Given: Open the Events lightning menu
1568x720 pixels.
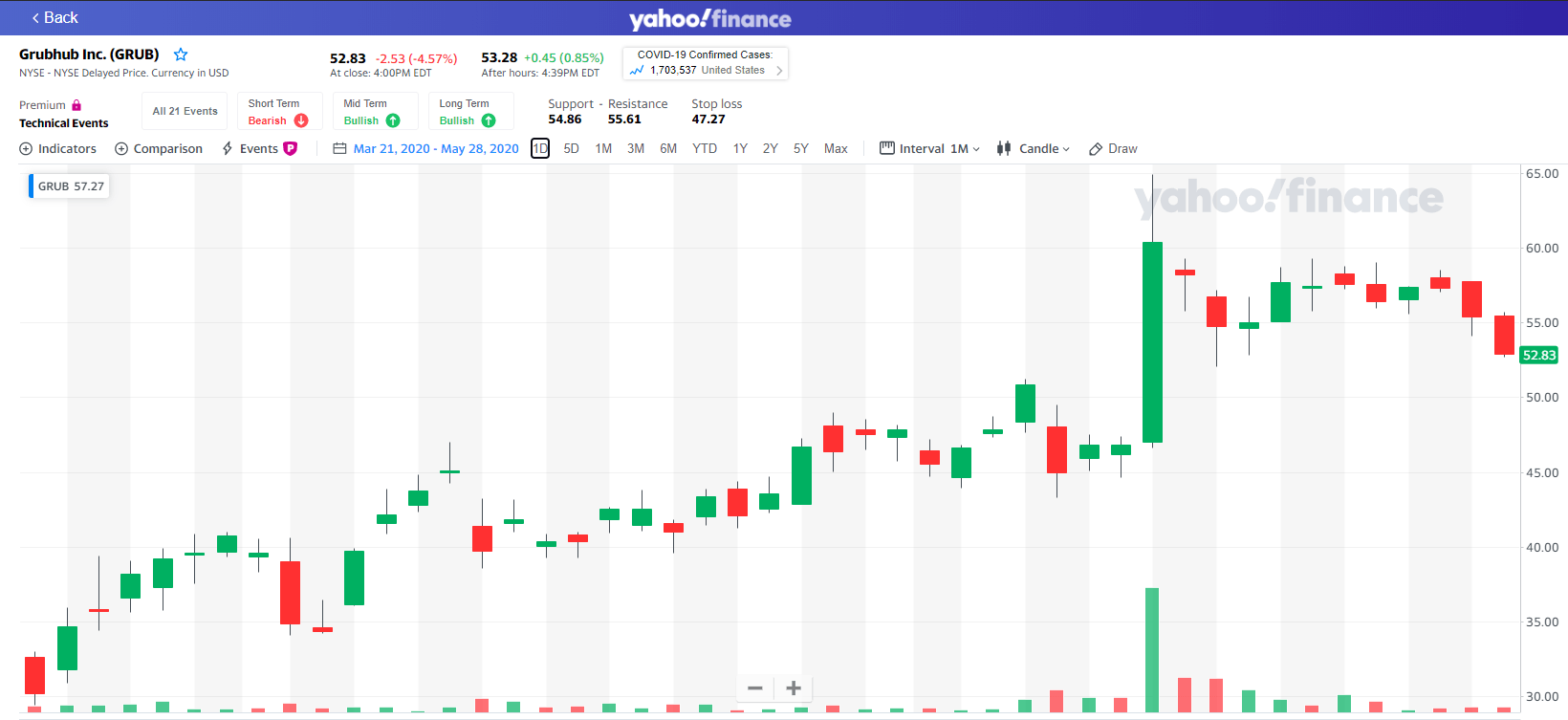Looking at the screenshot, I should [250, 148].
